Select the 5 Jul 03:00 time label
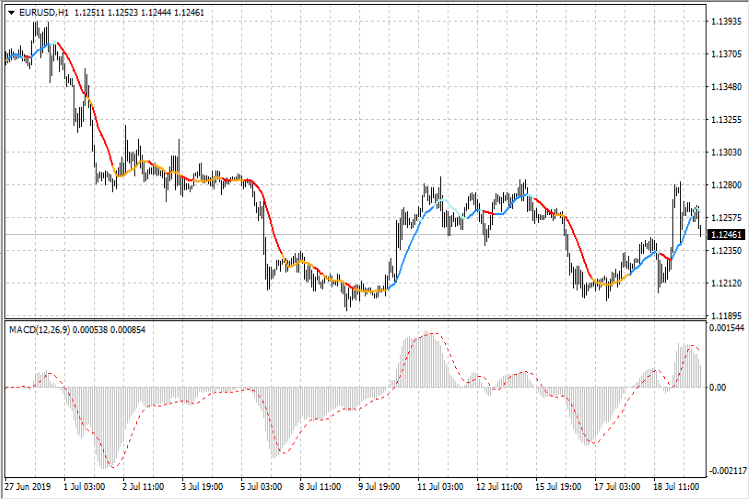Viewport: 750px width, 500px height. click(x=261, y=487)
